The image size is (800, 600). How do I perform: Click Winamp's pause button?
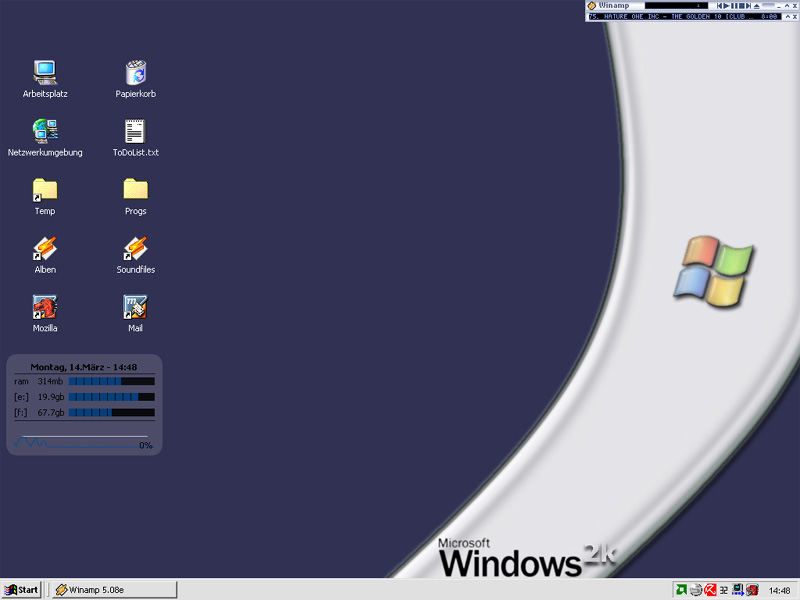[x=734, y=6]
